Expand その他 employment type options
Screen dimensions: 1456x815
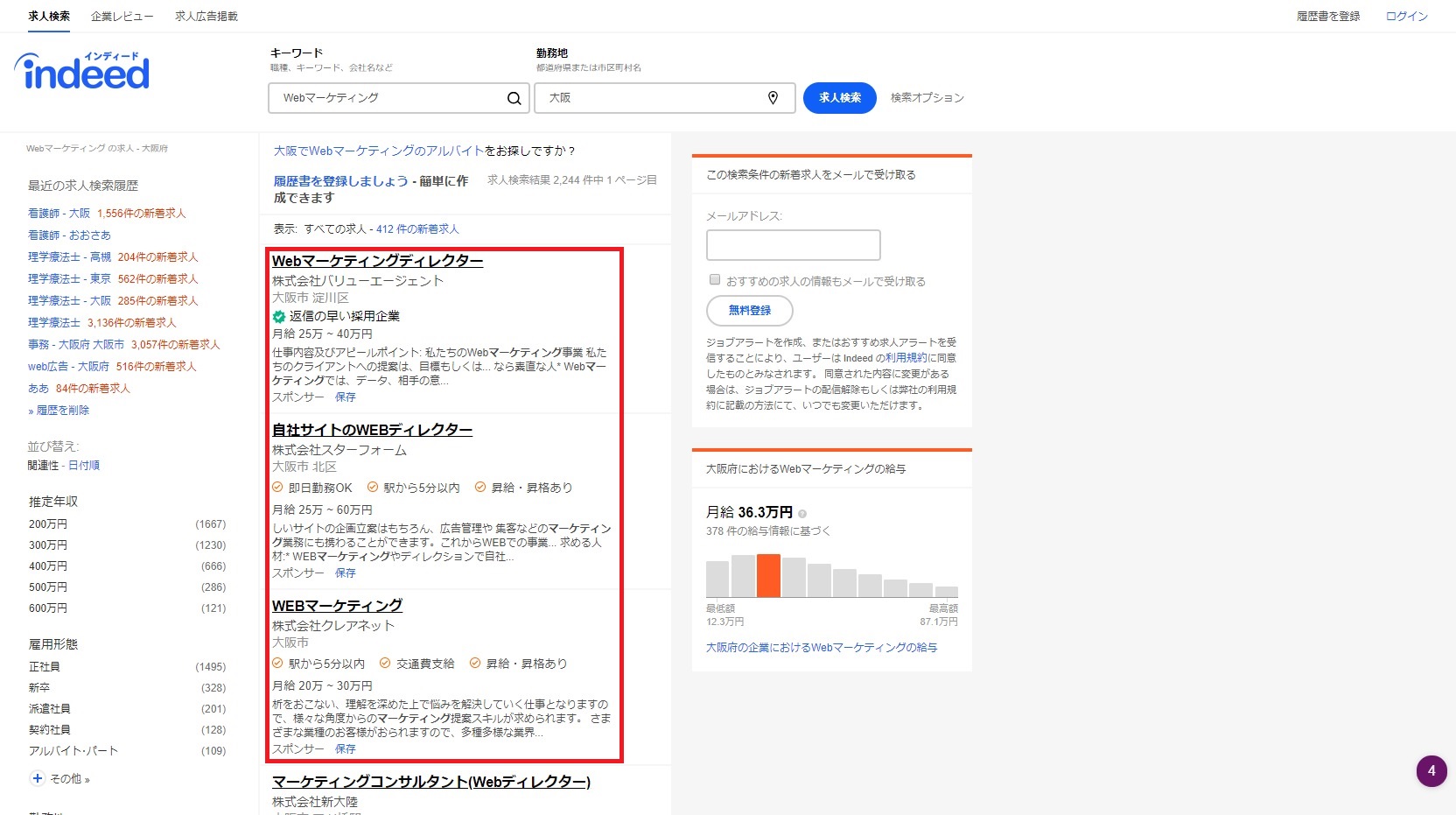pyautogui.click(x=69, y=779)
